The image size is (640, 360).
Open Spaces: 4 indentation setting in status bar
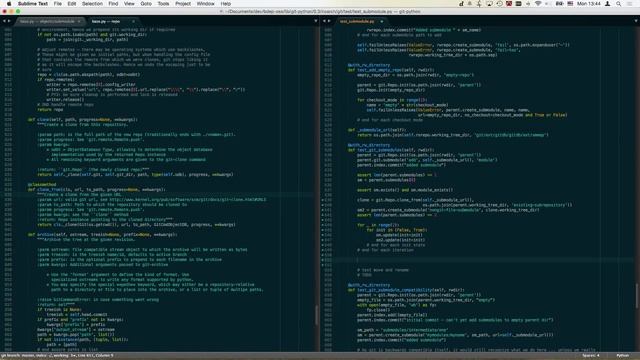tap(591, 356)
